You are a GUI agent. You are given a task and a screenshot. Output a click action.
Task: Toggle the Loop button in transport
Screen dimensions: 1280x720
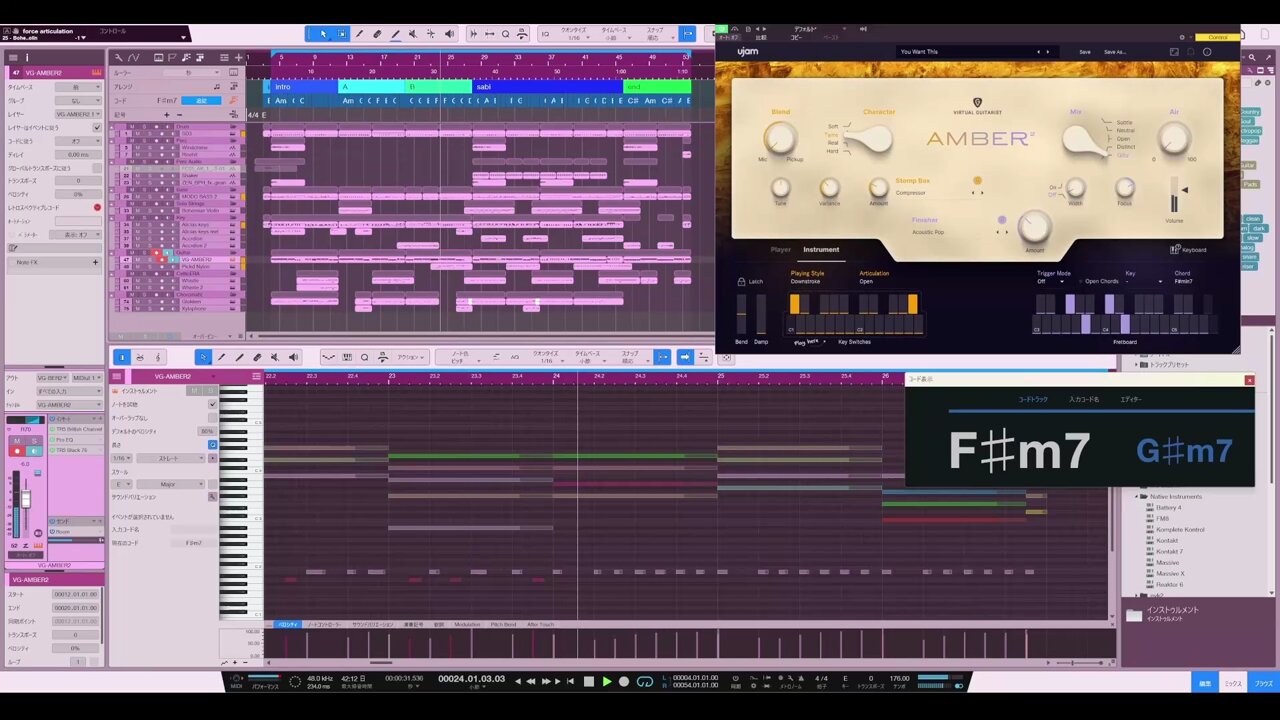point(645,682)
